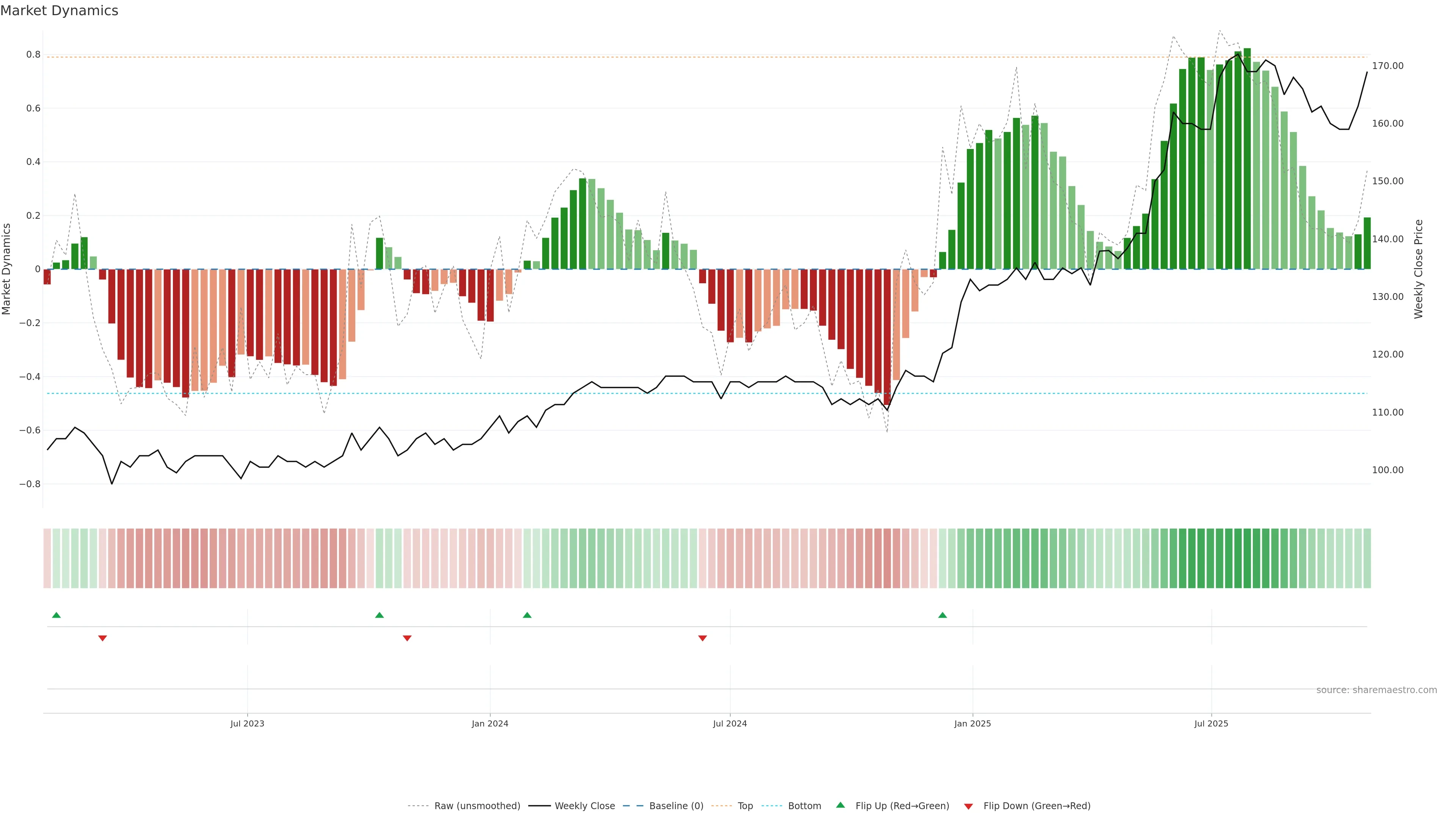1456x819 pixels.
Task: Click the earliest red flip-down marker
Action: 102,638
